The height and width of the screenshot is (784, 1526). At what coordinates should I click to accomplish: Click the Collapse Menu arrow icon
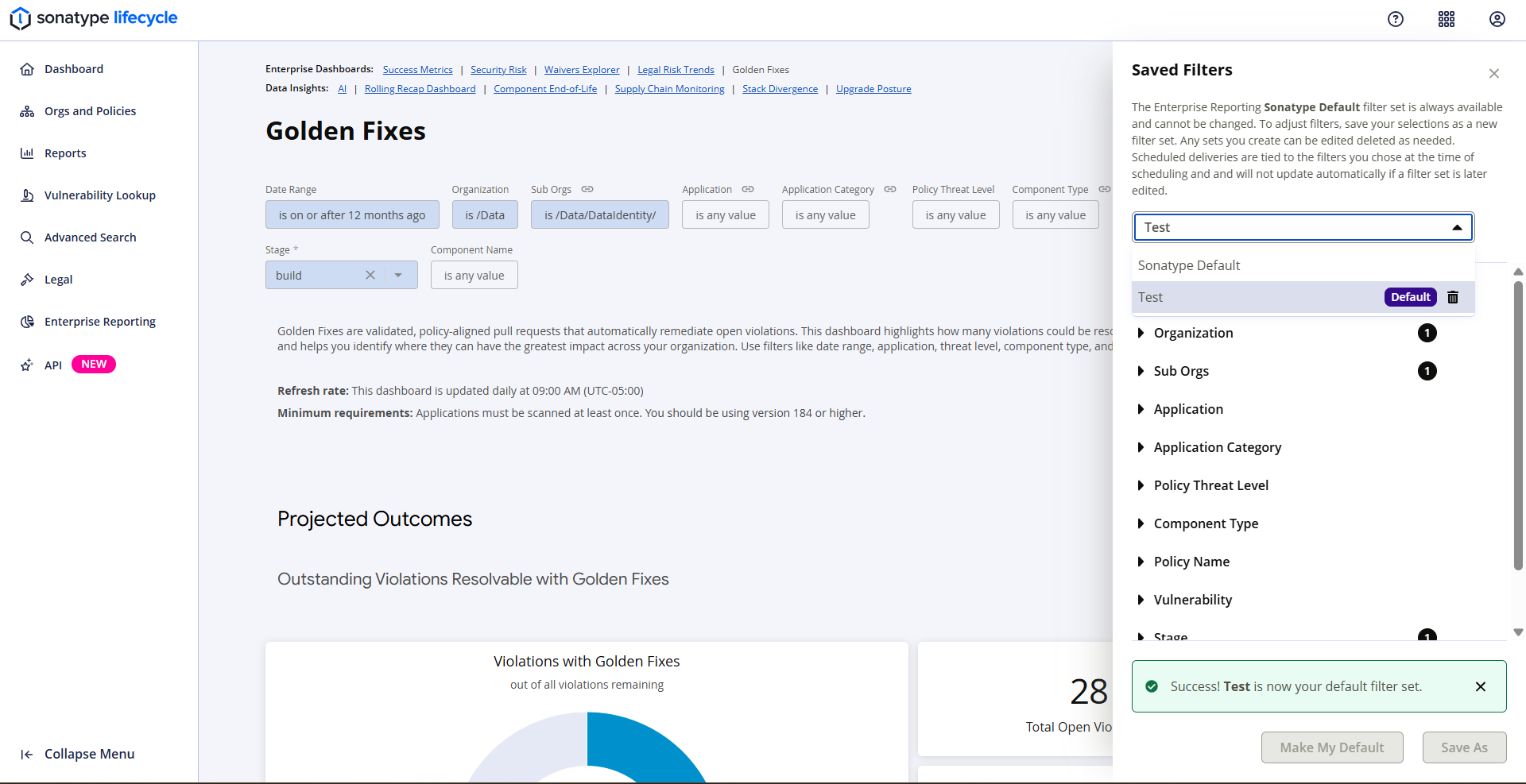pyautogui.click(x=27, y=754)
